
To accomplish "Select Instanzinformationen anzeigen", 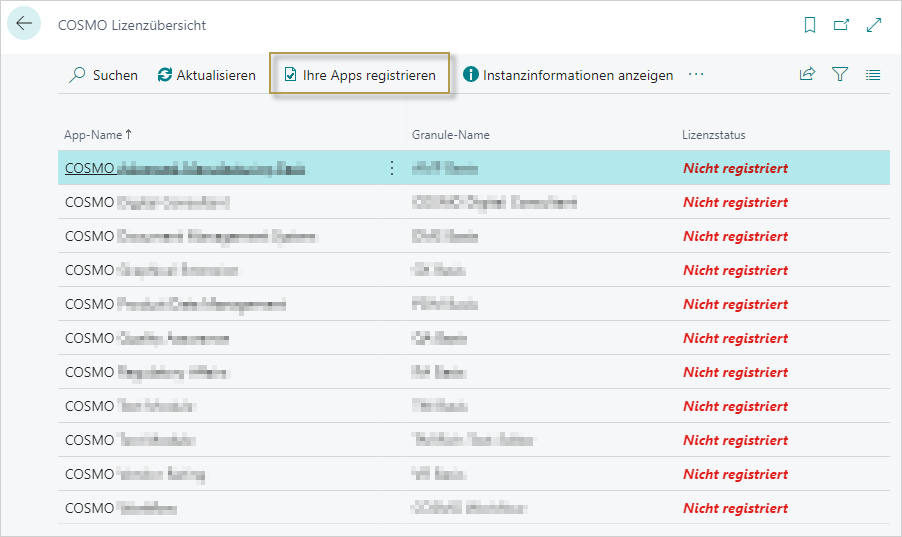I will (x=567, y=75).
